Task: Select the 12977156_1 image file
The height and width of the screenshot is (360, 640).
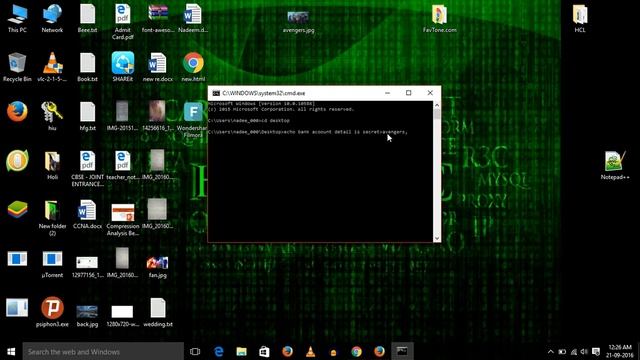Action: (x=87, y=266)
